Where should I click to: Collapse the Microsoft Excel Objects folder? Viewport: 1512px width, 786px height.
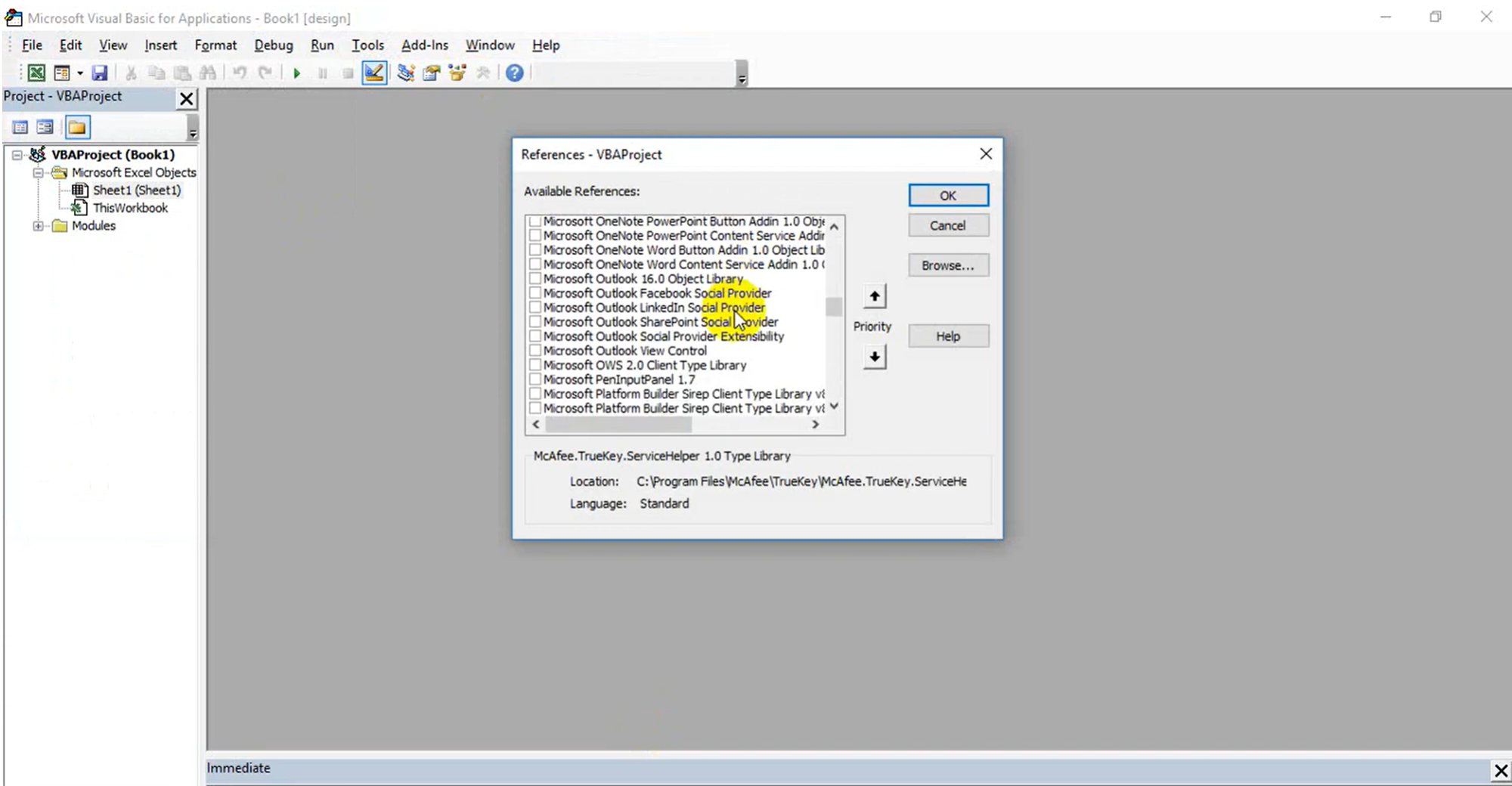pos(38,173)
